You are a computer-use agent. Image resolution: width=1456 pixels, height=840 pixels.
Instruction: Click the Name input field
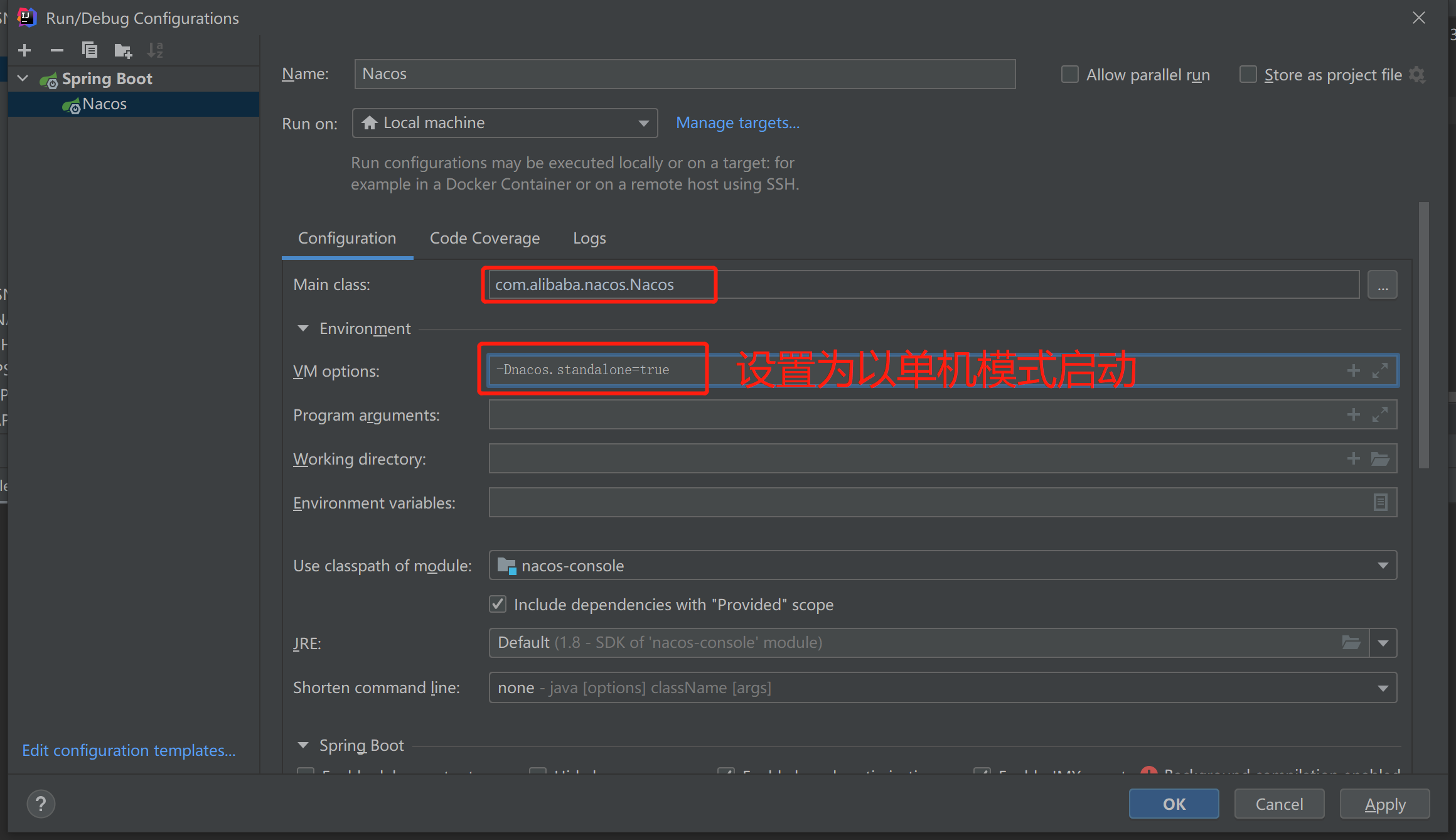point(685,74)
